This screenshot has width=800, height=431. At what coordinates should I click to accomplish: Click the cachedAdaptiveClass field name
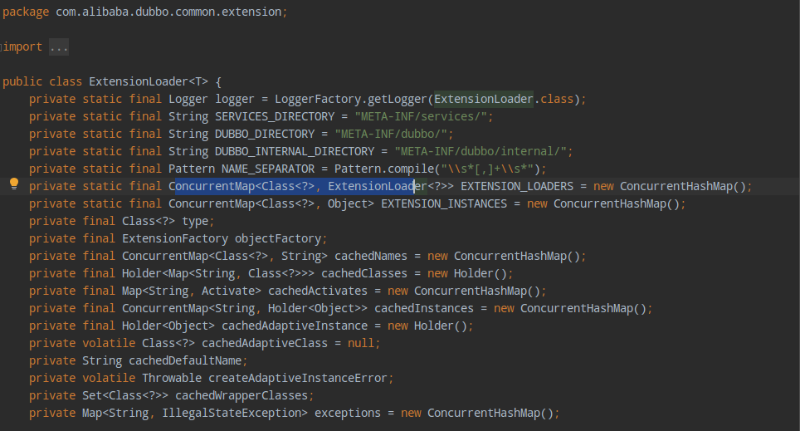coord(265,343)
